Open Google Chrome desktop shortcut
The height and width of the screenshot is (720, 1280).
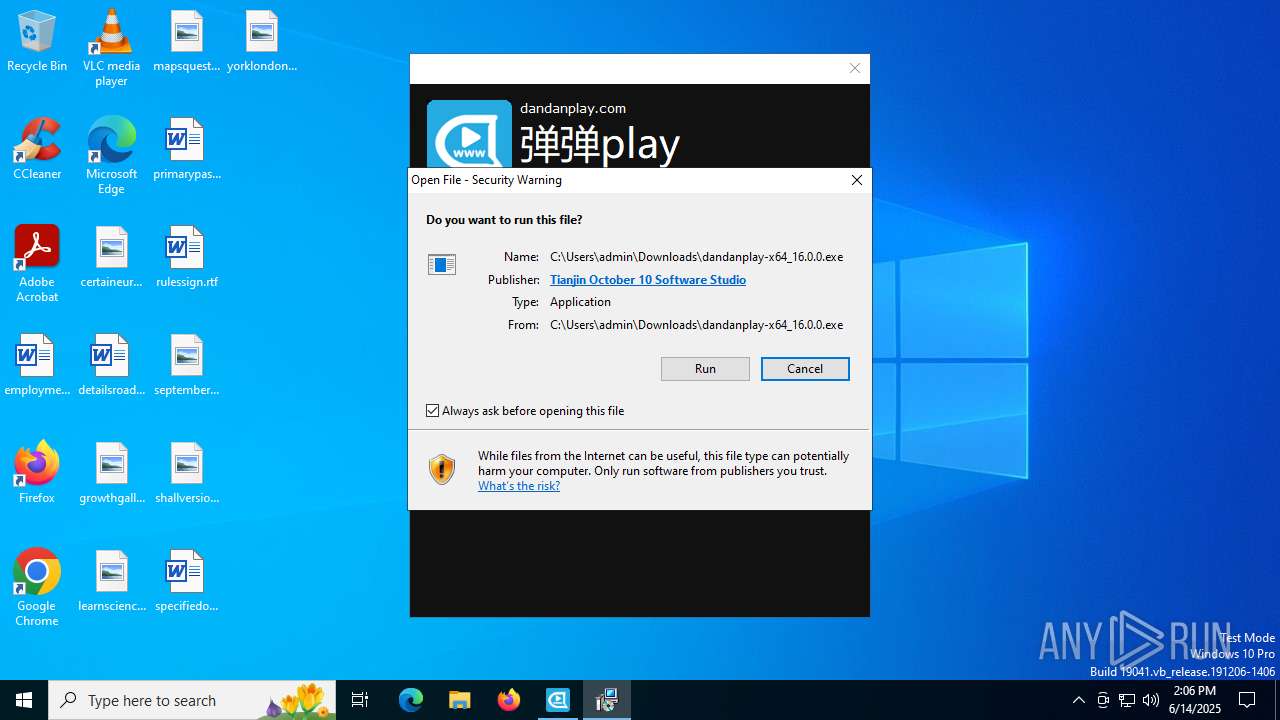coord(37,588)
